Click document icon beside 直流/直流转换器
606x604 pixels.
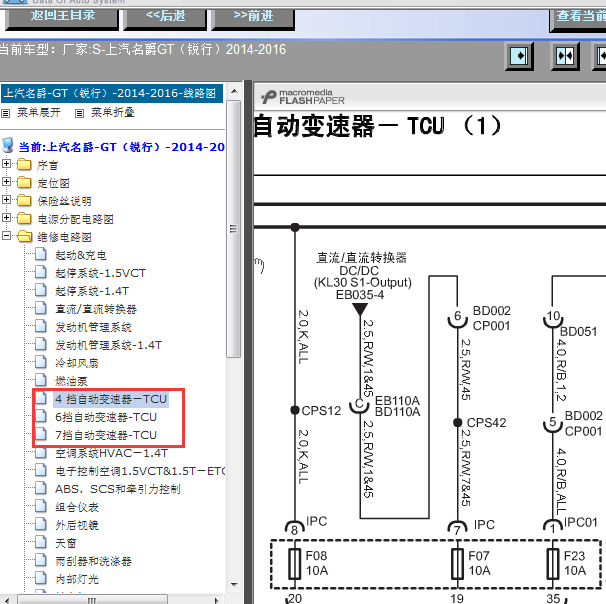point(41,308)
